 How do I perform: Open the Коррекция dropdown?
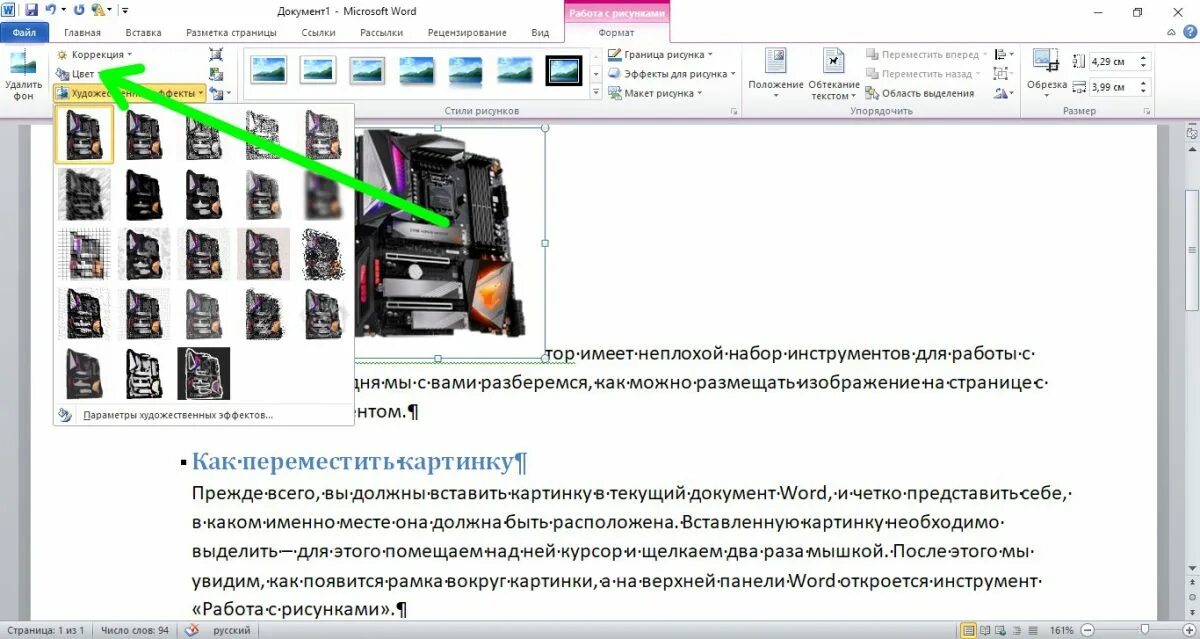(95, 54)
